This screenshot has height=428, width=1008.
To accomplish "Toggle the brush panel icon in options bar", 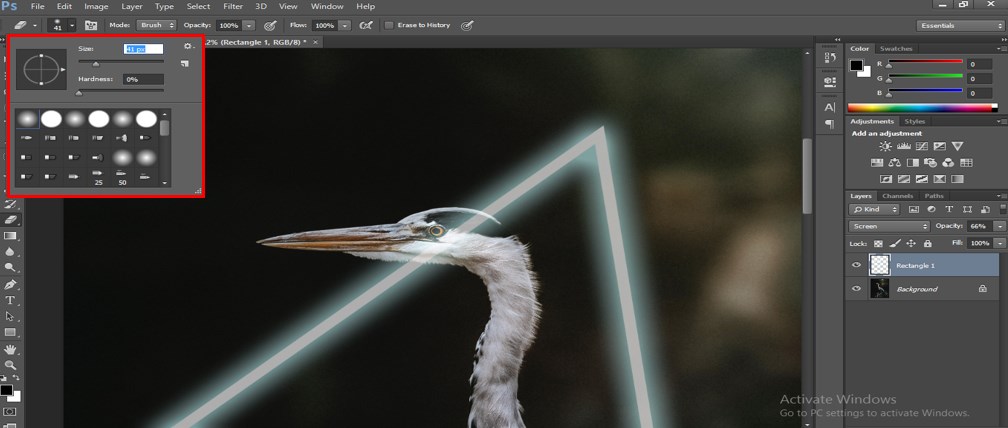I will coord(91,24).
